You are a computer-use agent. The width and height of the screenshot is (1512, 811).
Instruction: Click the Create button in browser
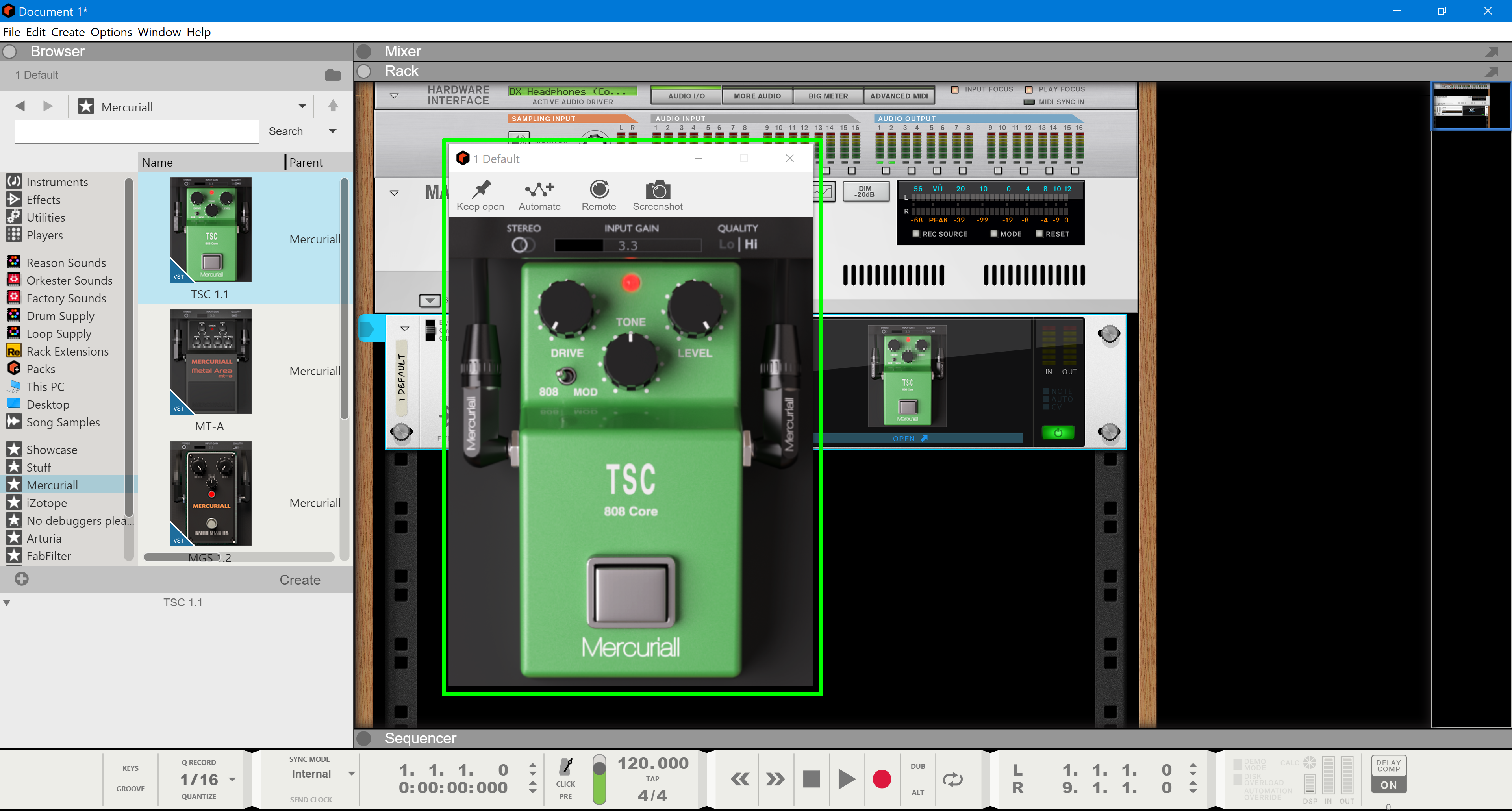coord(300,579)
